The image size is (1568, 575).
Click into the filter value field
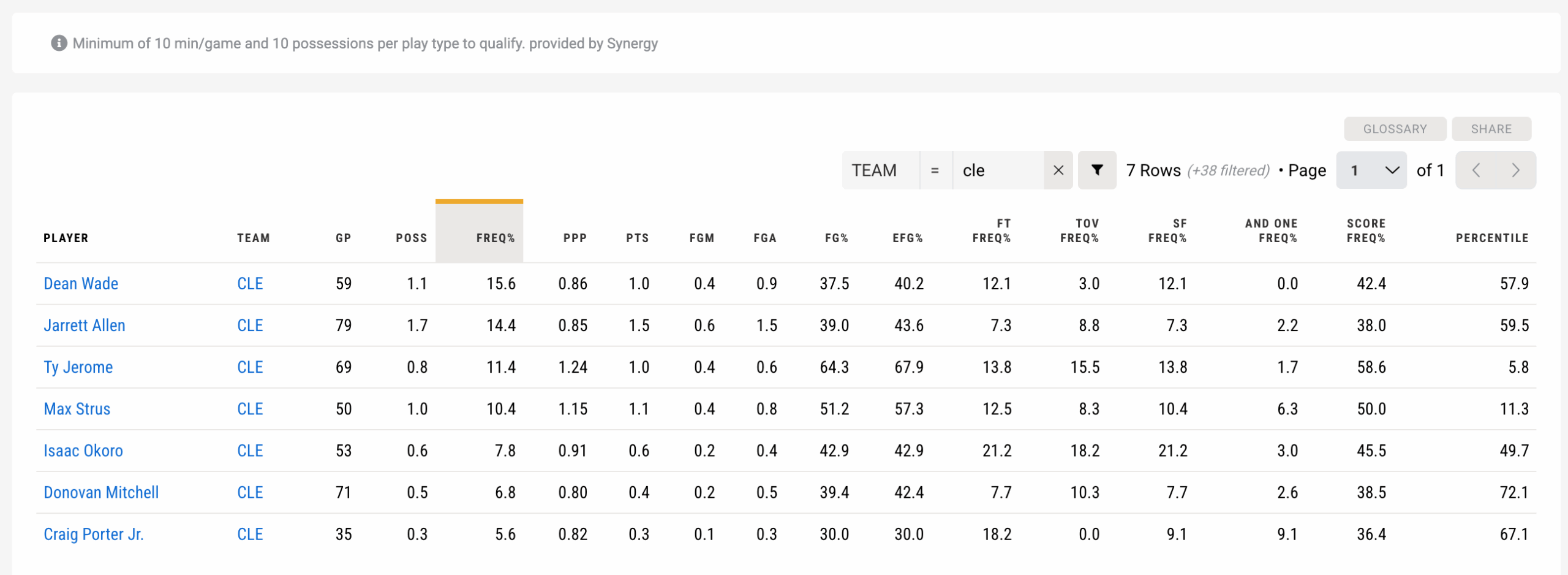(x=997, y=170)
